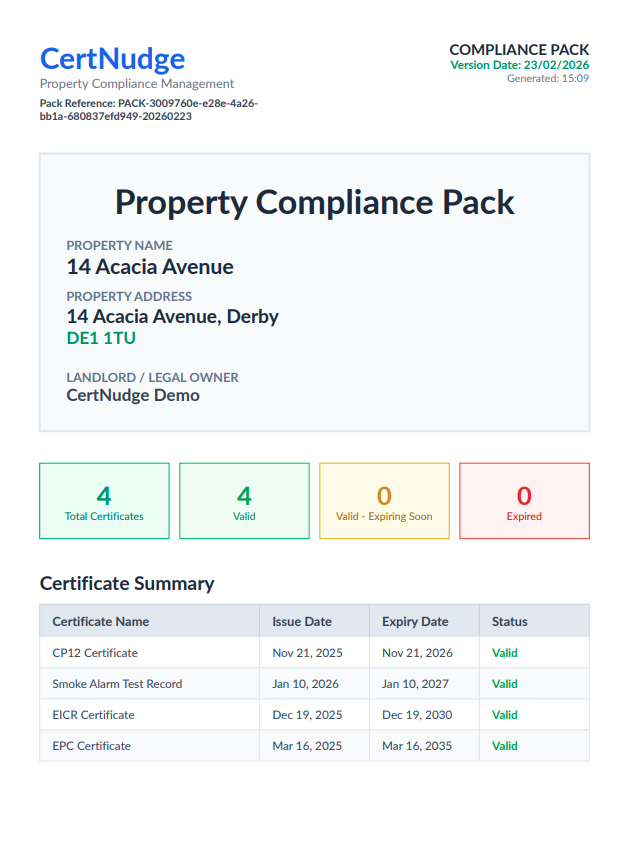
Task: Click the PROPERTY ADDRESS label
Action: tap(129, 296)
